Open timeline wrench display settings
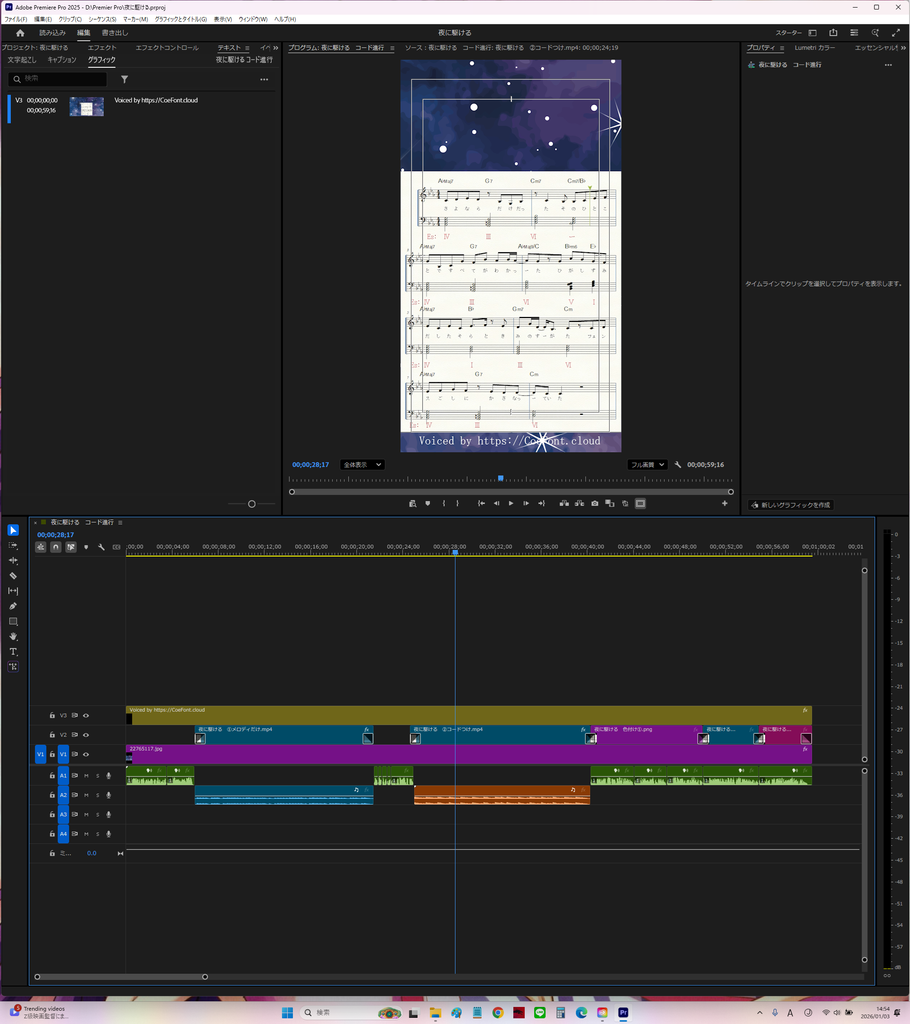Image resolution: width=910 pixels, height=1024 pixels. tap(101, 547)
